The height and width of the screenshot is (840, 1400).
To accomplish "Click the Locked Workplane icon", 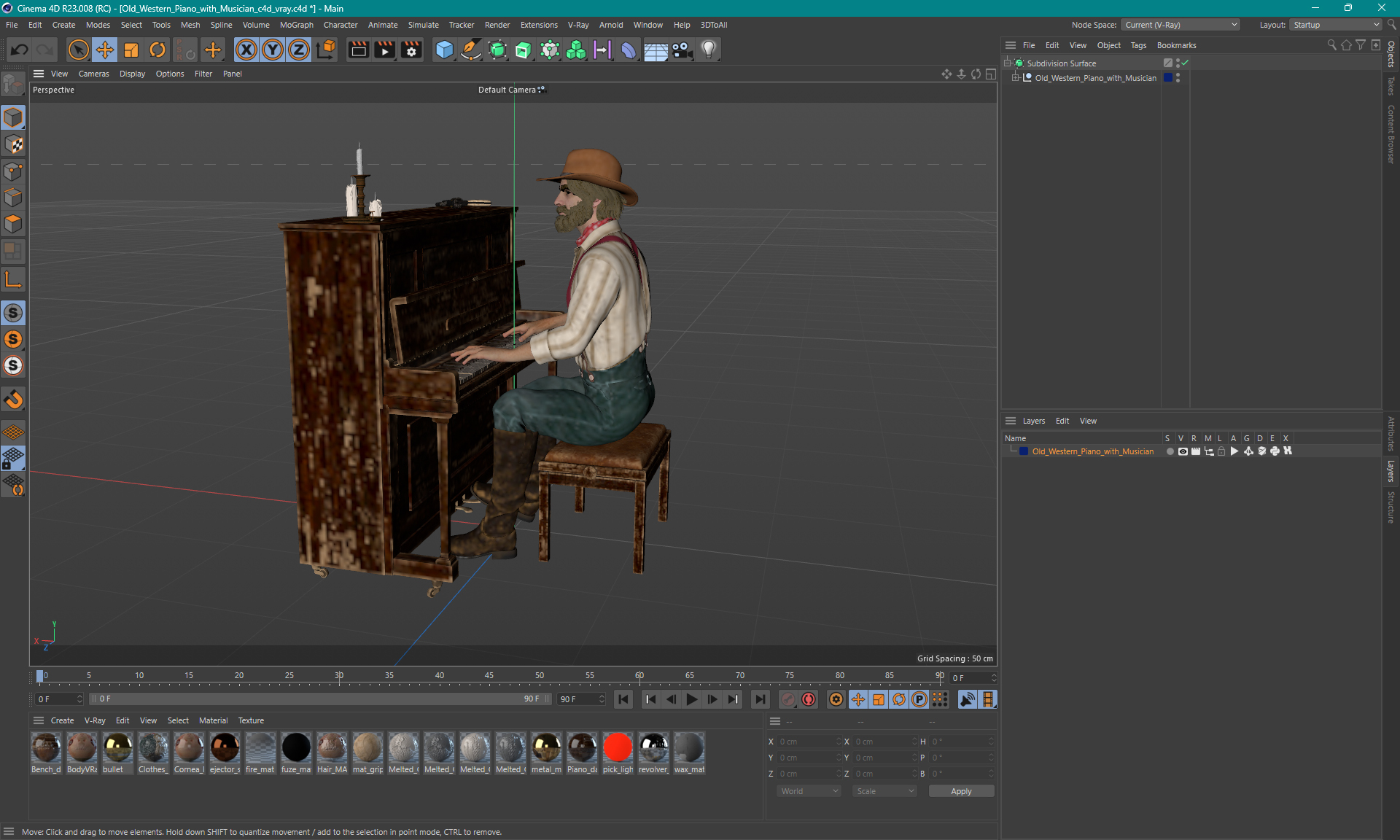I will (x=13, y=459).
